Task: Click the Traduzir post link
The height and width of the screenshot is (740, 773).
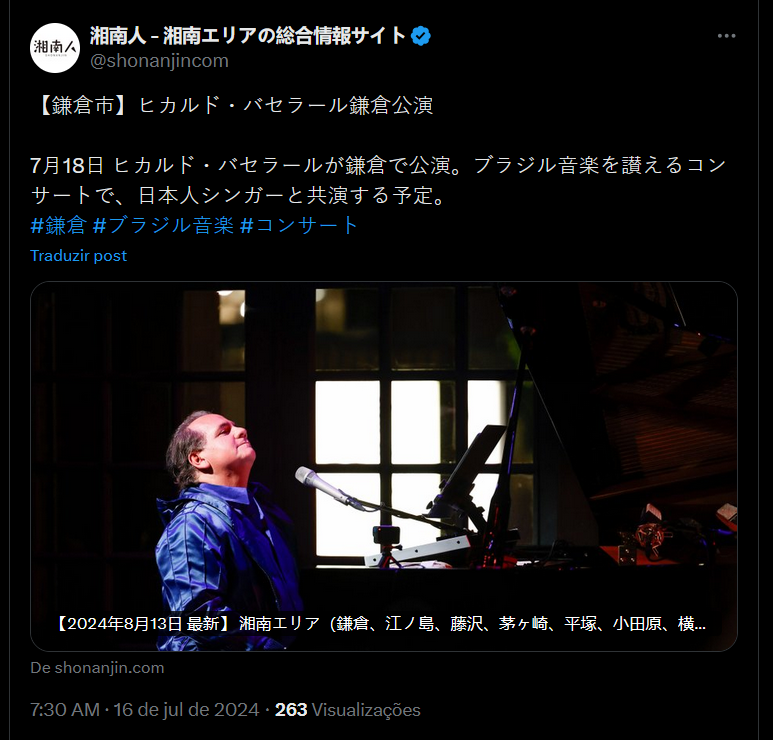Action: pos(78,255)
